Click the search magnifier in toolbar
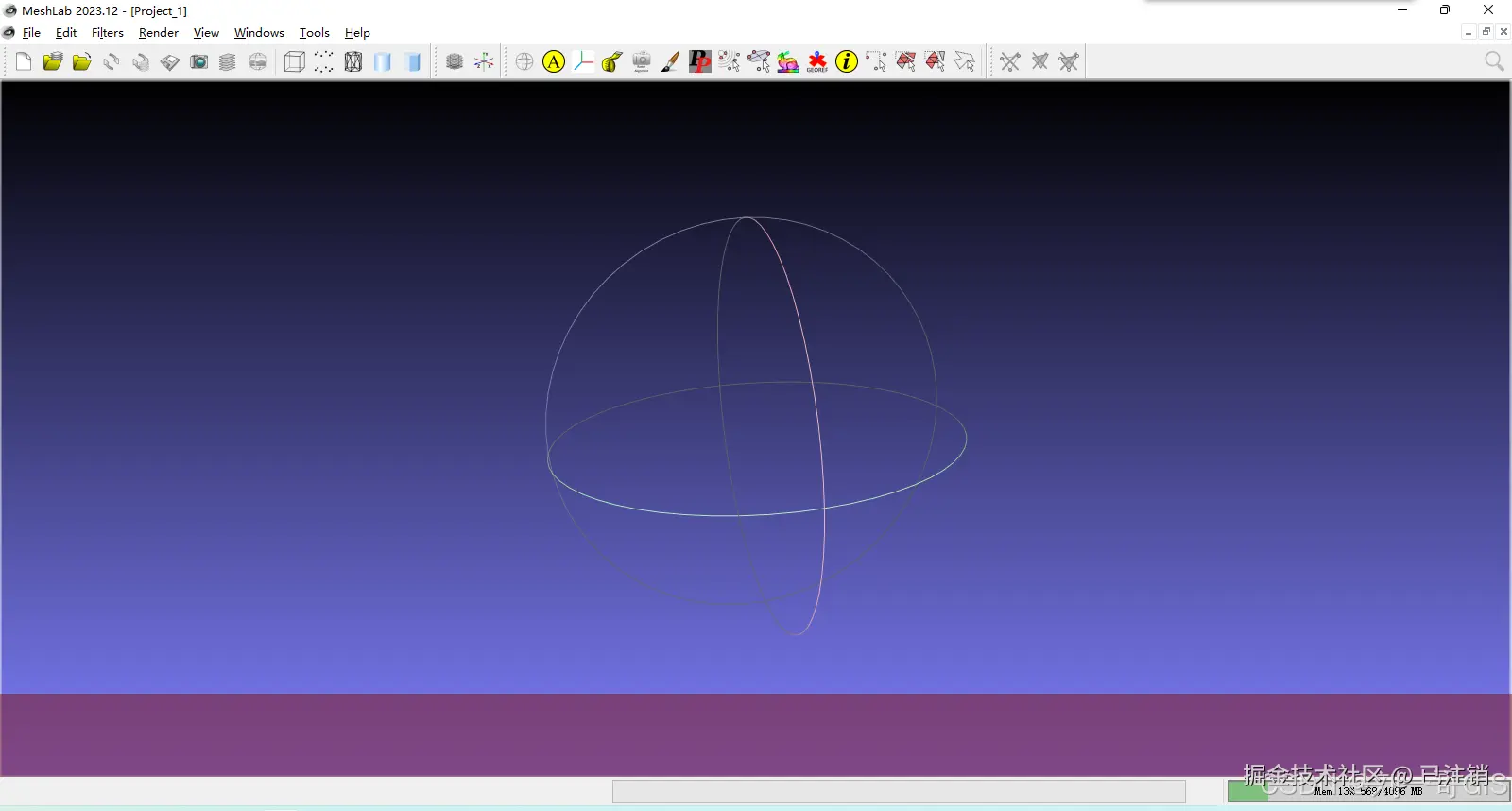The image size is (1512, 811). [x=1494, y=61]
